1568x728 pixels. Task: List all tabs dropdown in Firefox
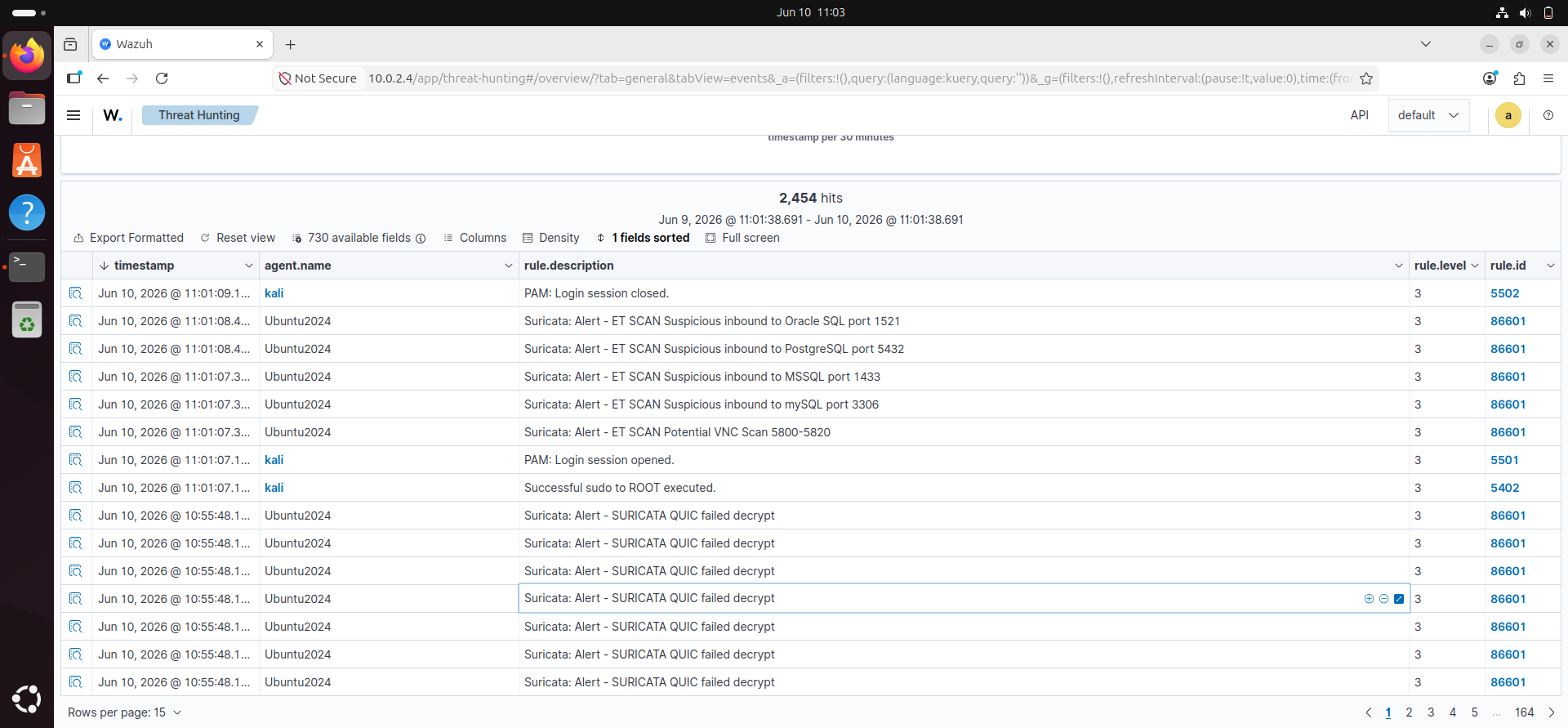click(x=1426, y=44)
